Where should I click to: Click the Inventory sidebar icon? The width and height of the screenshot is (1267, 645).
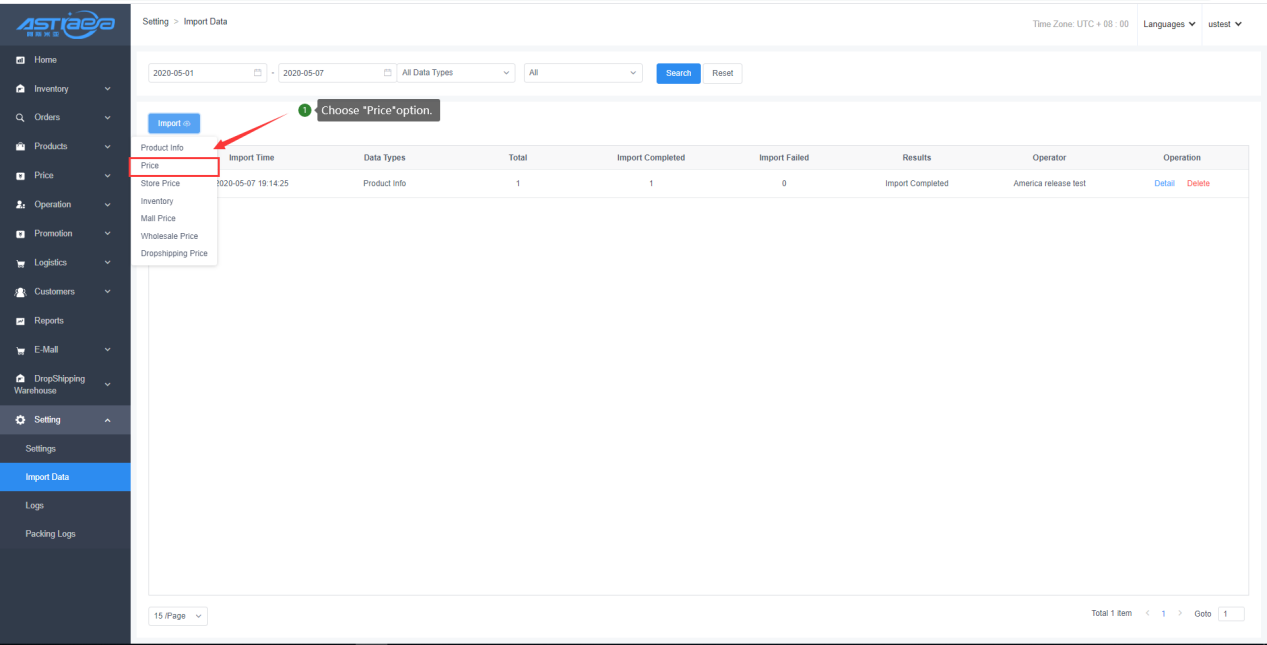[20, 89]
